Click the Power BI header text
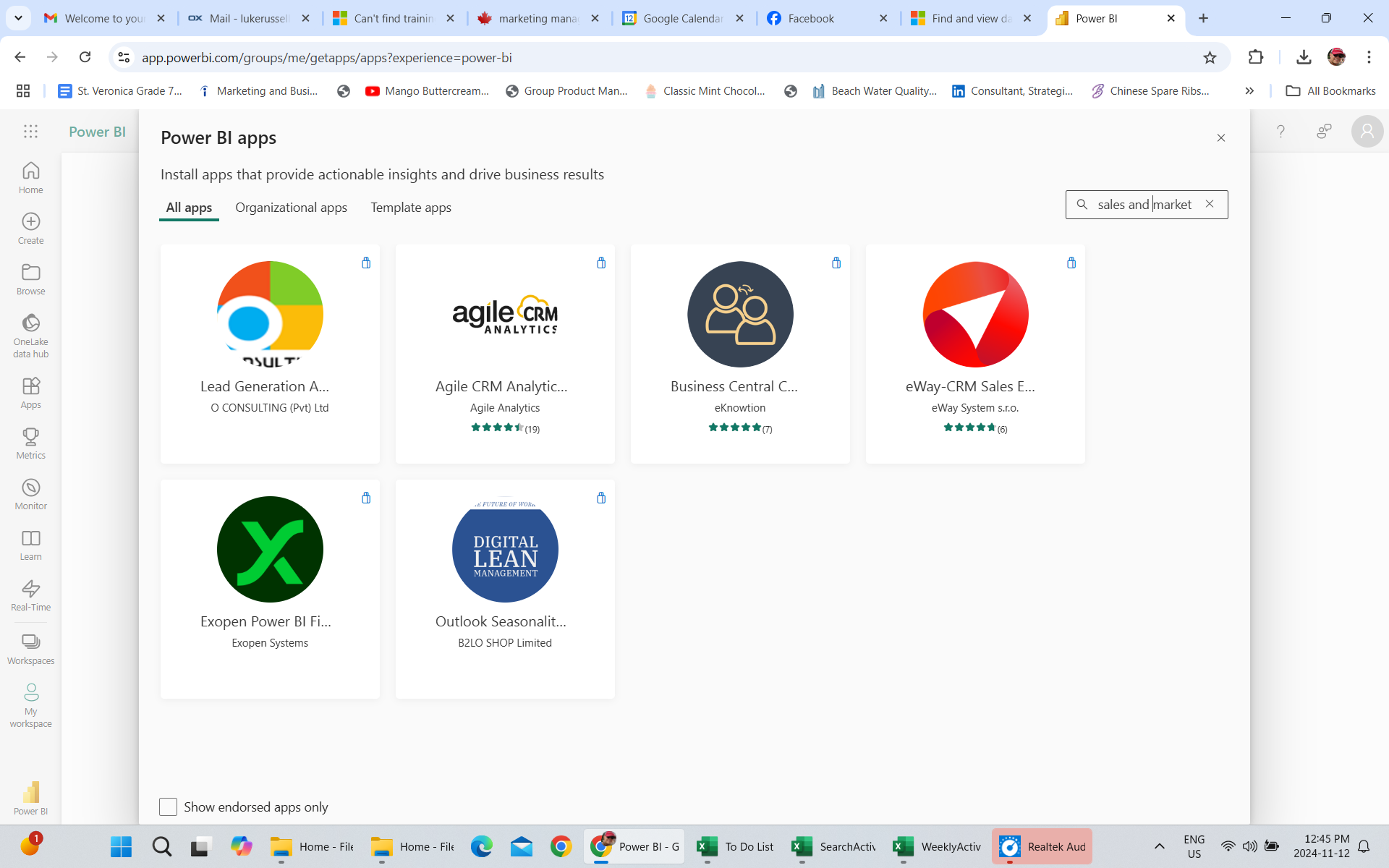The image size is (1389, 868). [x=97, y=132]
